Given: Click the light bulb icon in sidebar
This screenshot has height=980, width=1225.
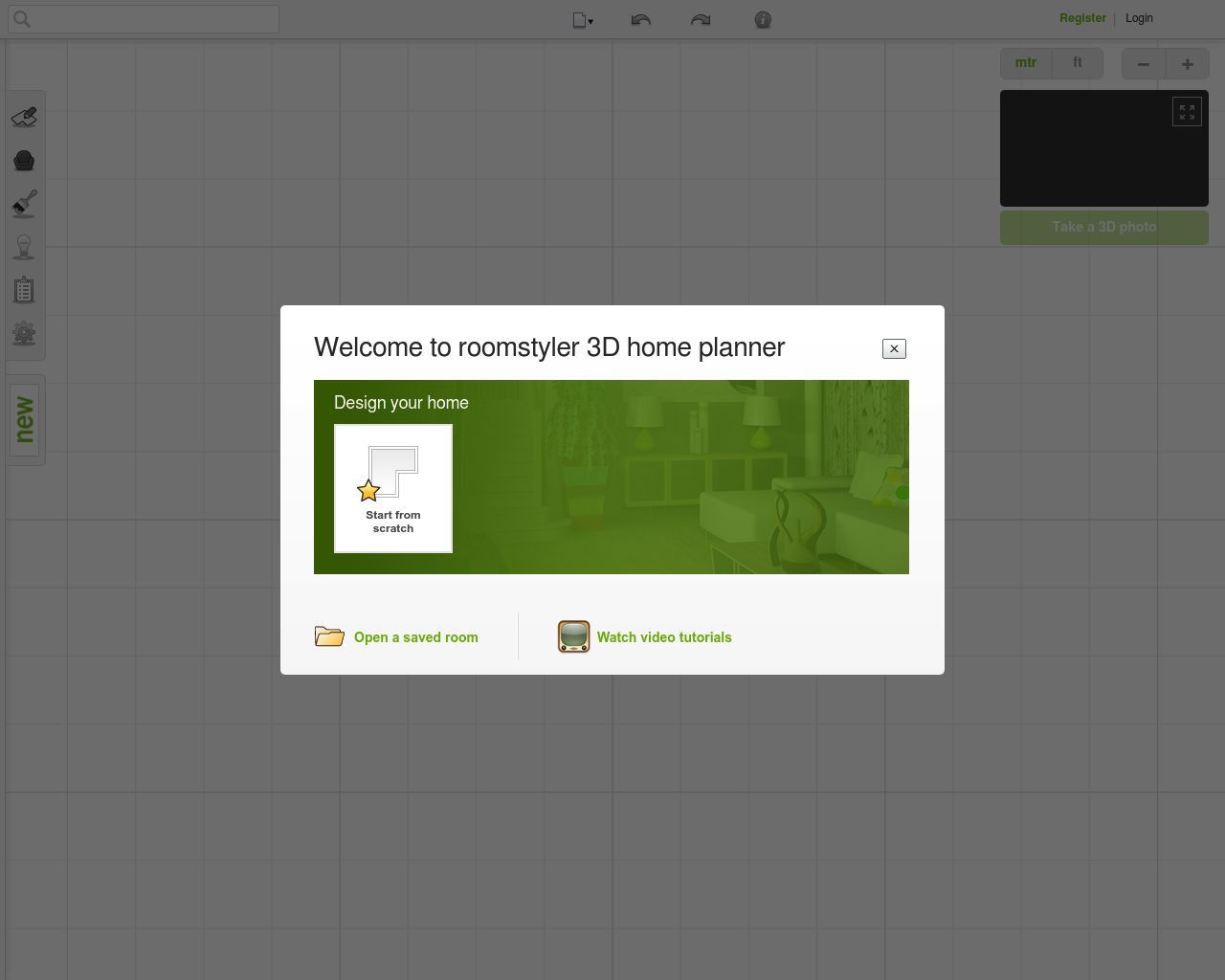Looking at the screenshot, I should point(24,247).
